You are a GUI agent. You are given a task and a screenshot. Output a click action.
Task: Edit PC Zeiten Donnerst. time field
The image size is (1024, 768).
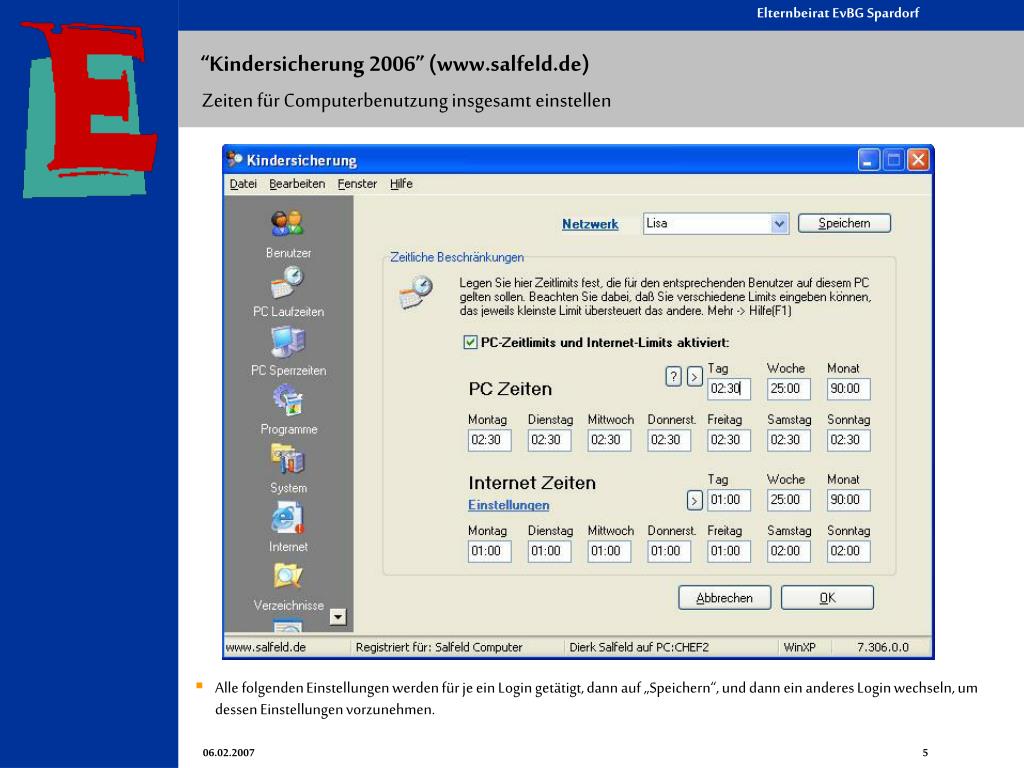pos(669,440)
